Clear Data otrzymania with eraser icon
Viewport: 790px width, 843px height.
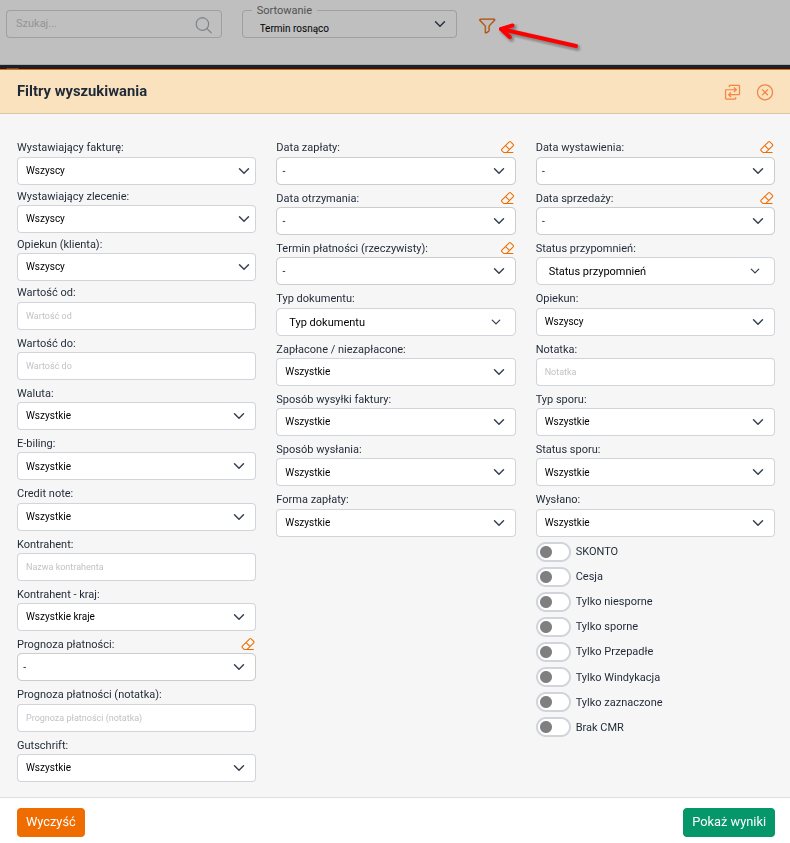(x=508, y=198)
